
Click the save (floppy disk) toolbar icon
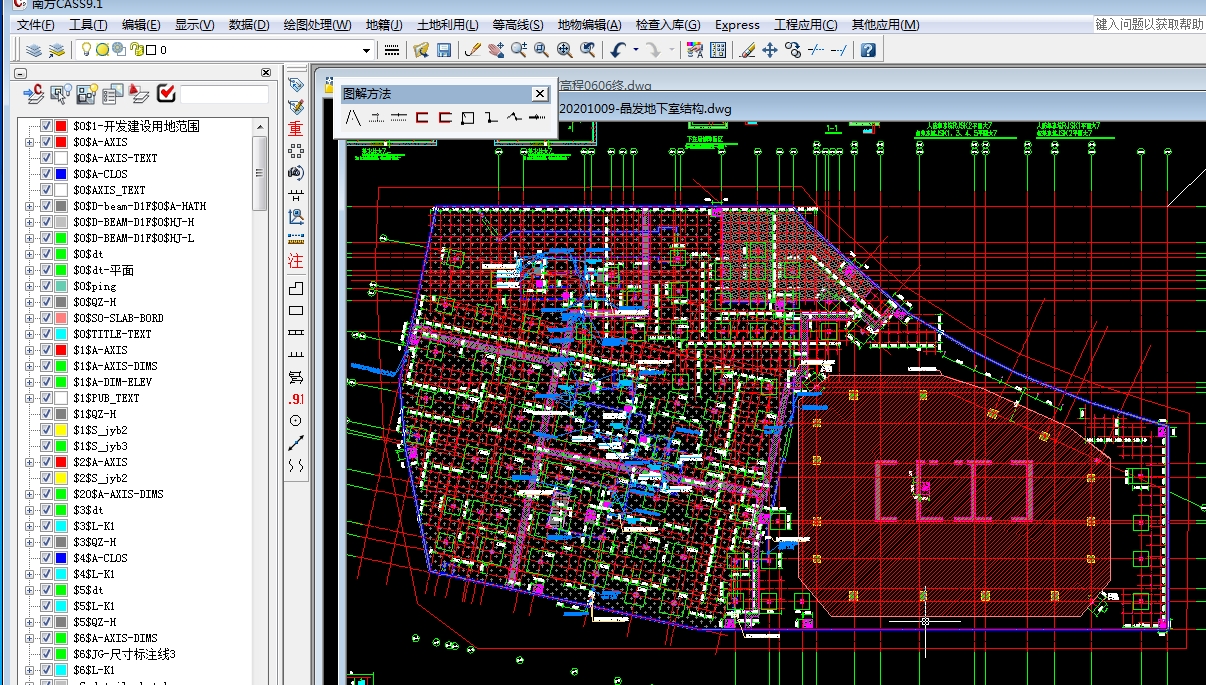444,50
